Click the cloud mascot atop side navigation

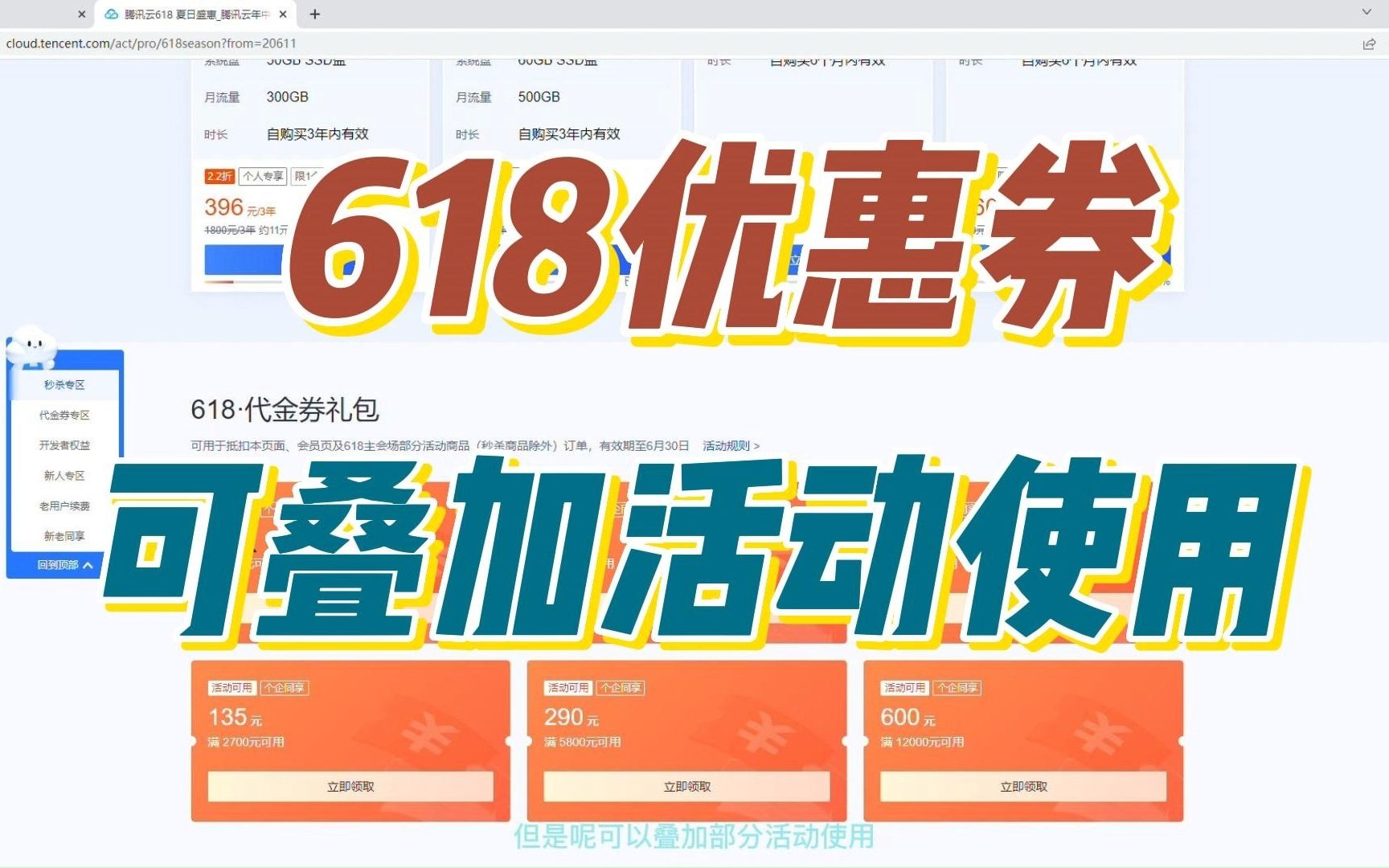[x=32, y=348]
